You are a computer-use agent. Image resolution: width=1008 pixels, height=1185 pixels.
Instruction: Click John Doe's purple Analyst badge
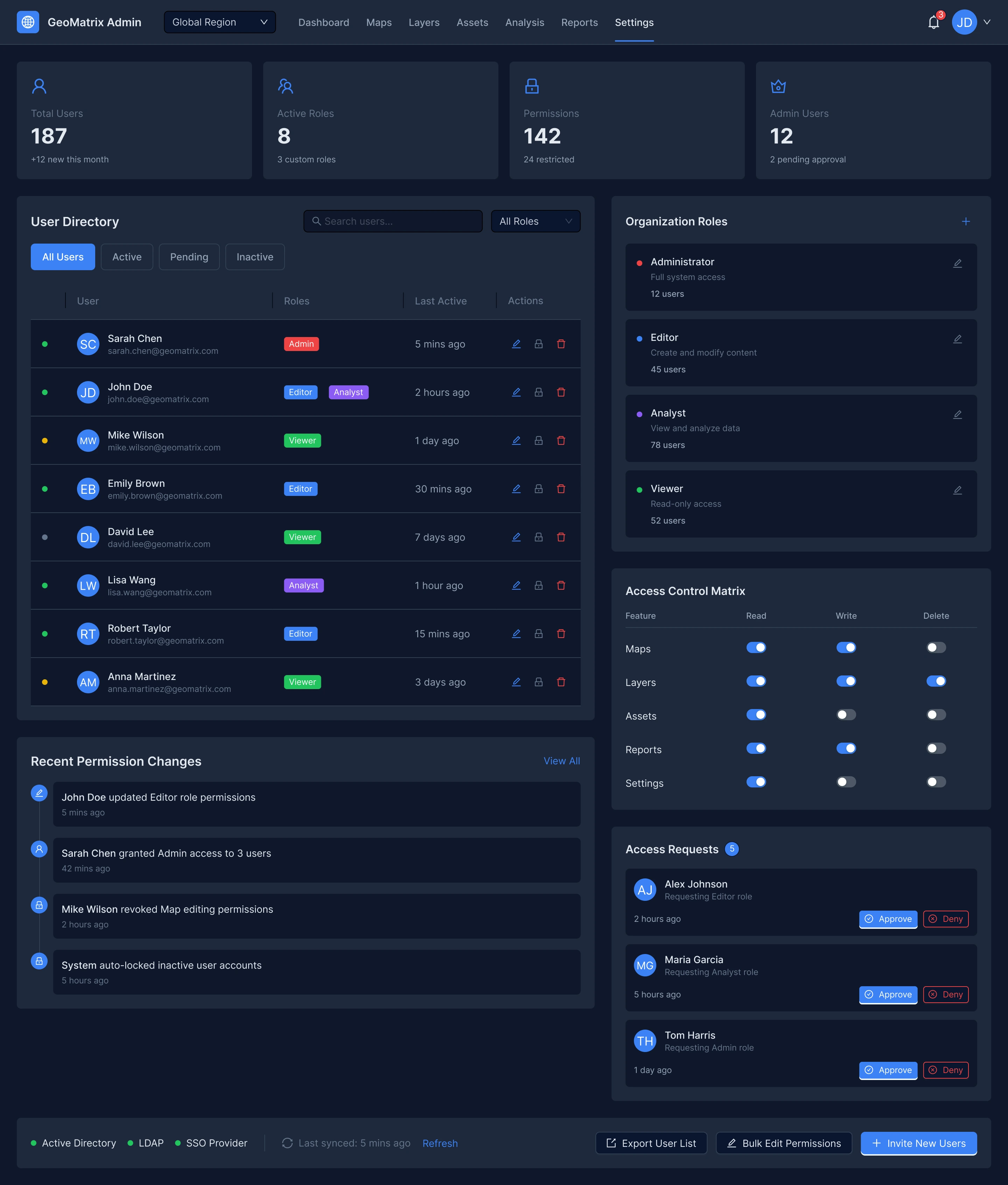[348, 393]
